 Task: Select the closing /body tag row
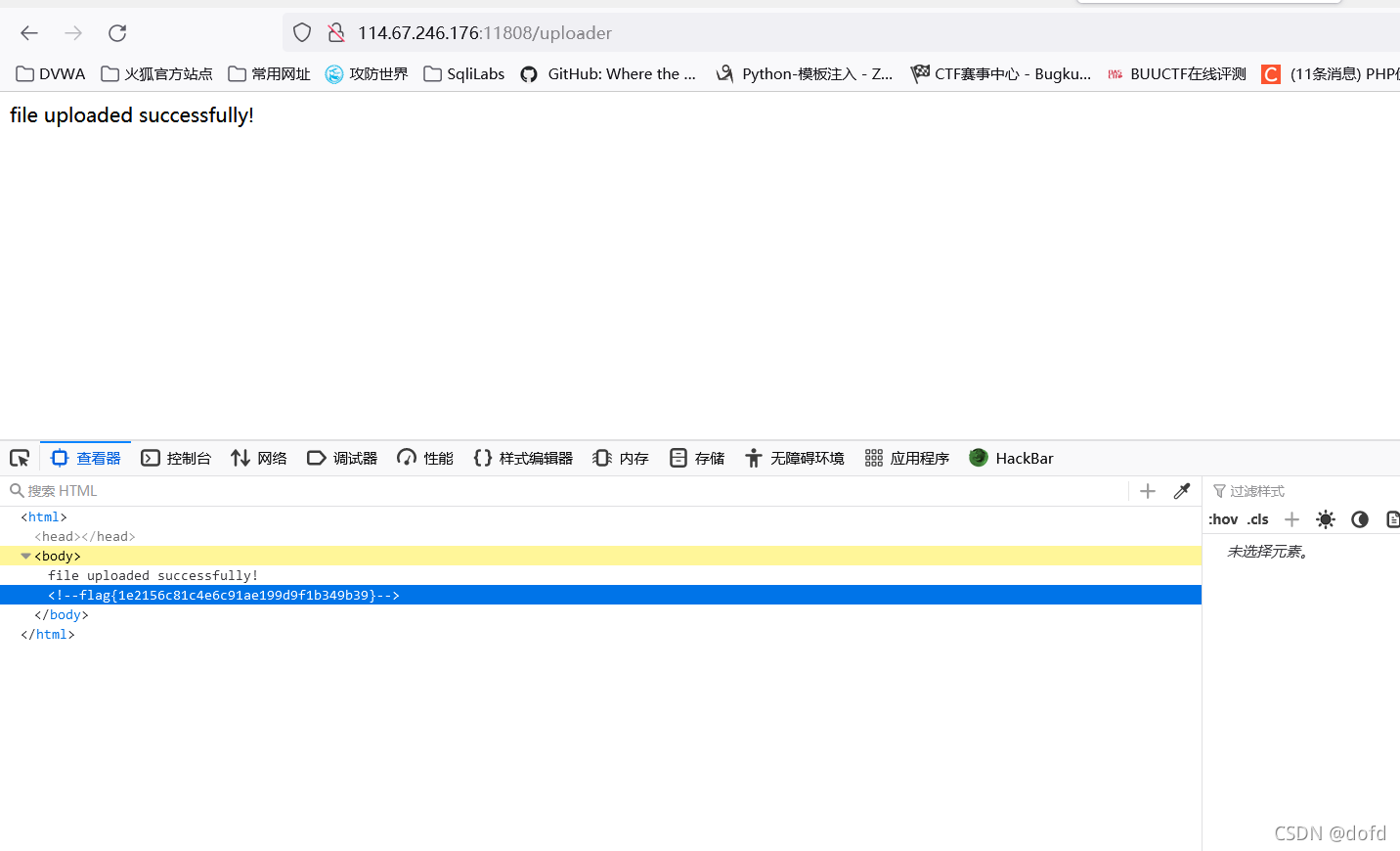tap(600, 614)
